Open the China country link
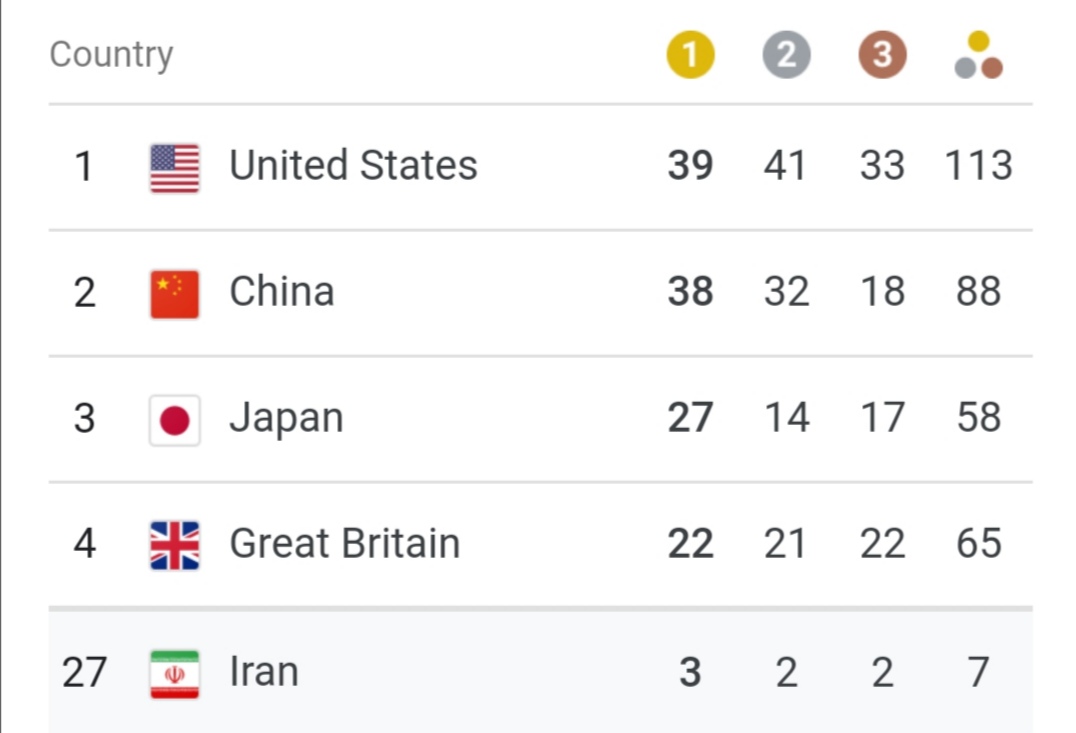Viewport: 1076px width, 733px height. pos(281,292)
